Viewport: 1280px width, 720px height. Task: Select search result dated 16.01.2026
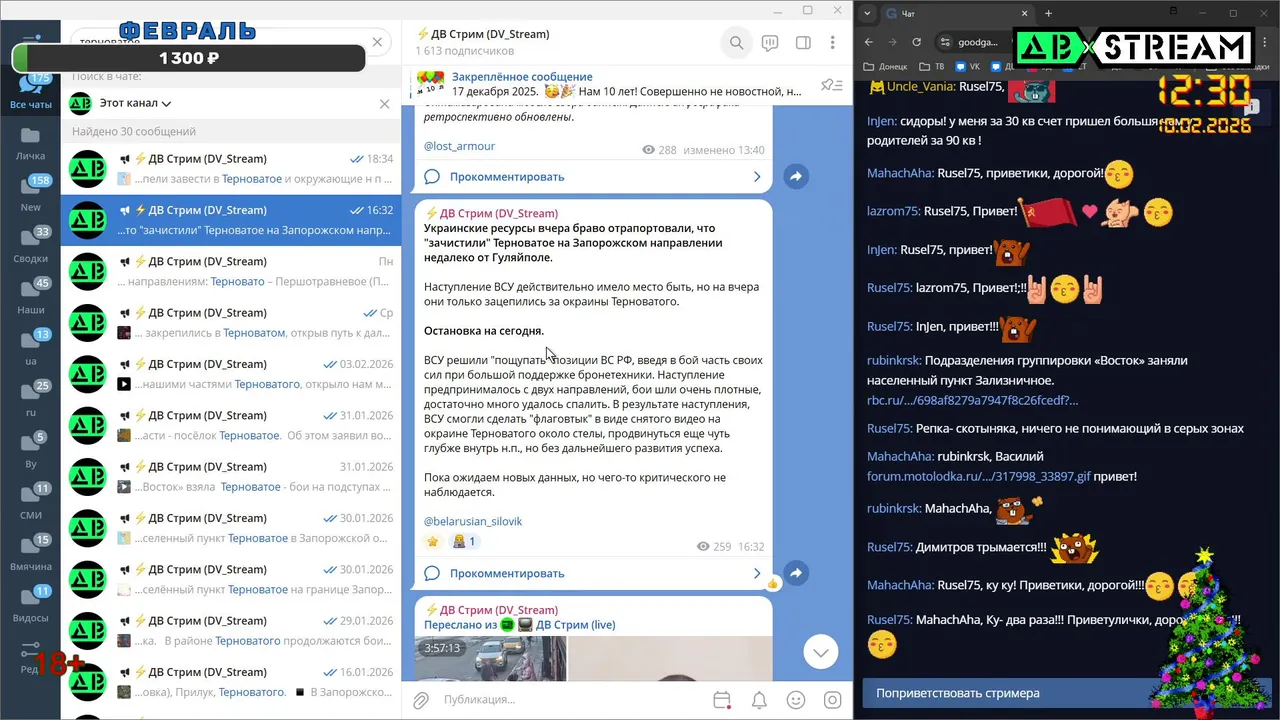point(231,681)
